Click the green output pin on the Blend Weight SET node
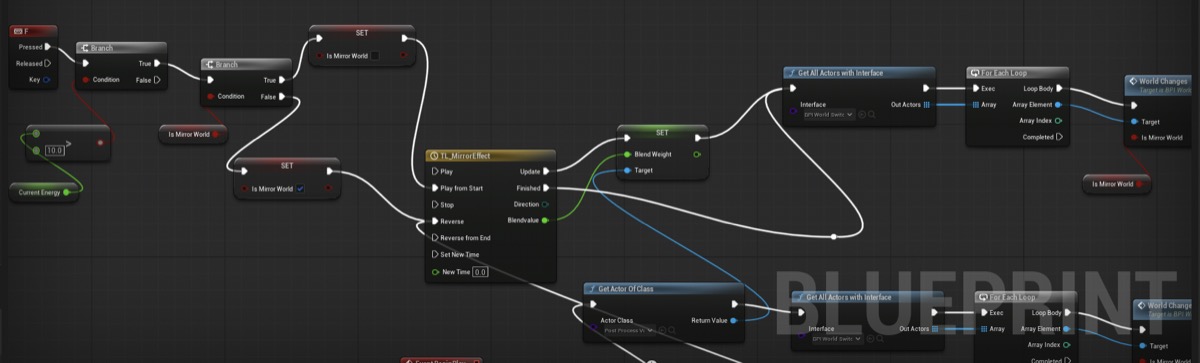The width and height of the screenshot is (1200, 363). pos(697,154)
